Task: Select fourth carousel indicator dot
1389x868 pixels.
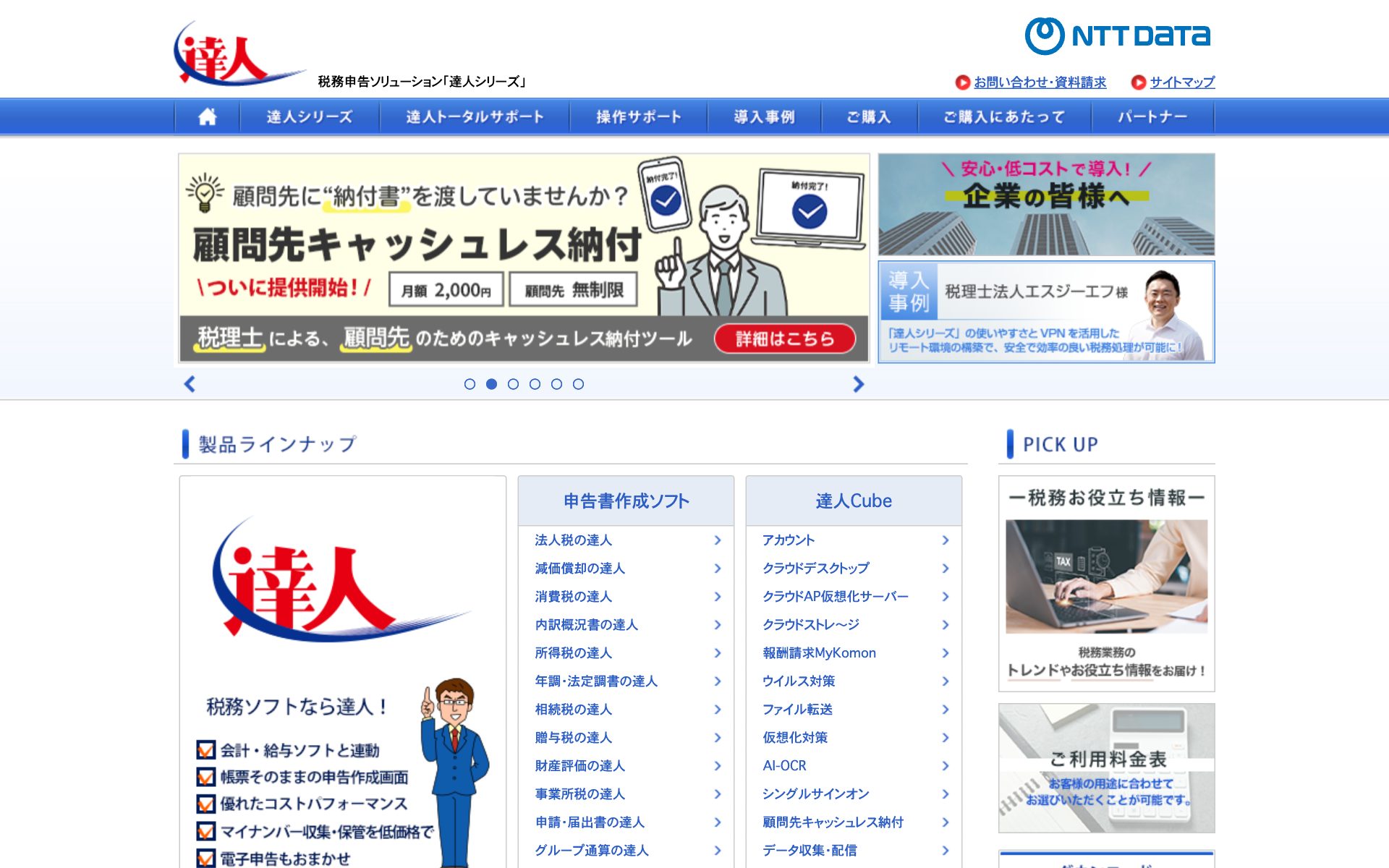Action: pos(535,384)
